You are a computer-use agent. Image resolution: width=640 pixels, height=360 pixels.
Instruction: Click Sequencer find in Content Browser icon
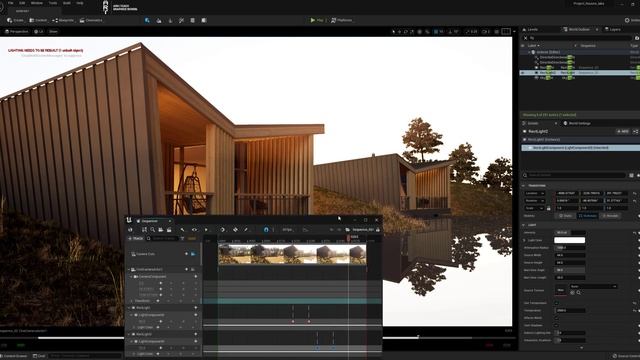[153, 230]
